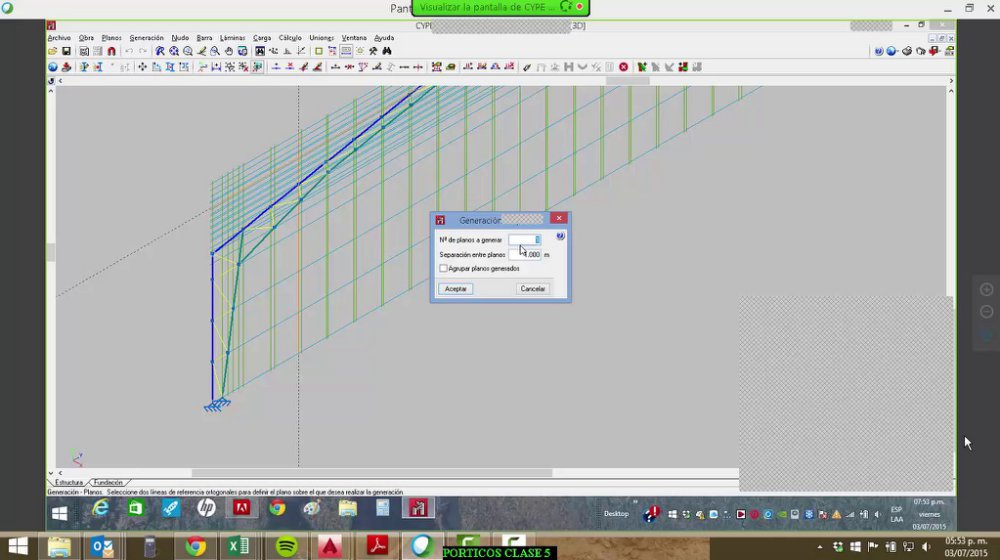Click the scroll-up arrow of drawing area

[951, 91]
